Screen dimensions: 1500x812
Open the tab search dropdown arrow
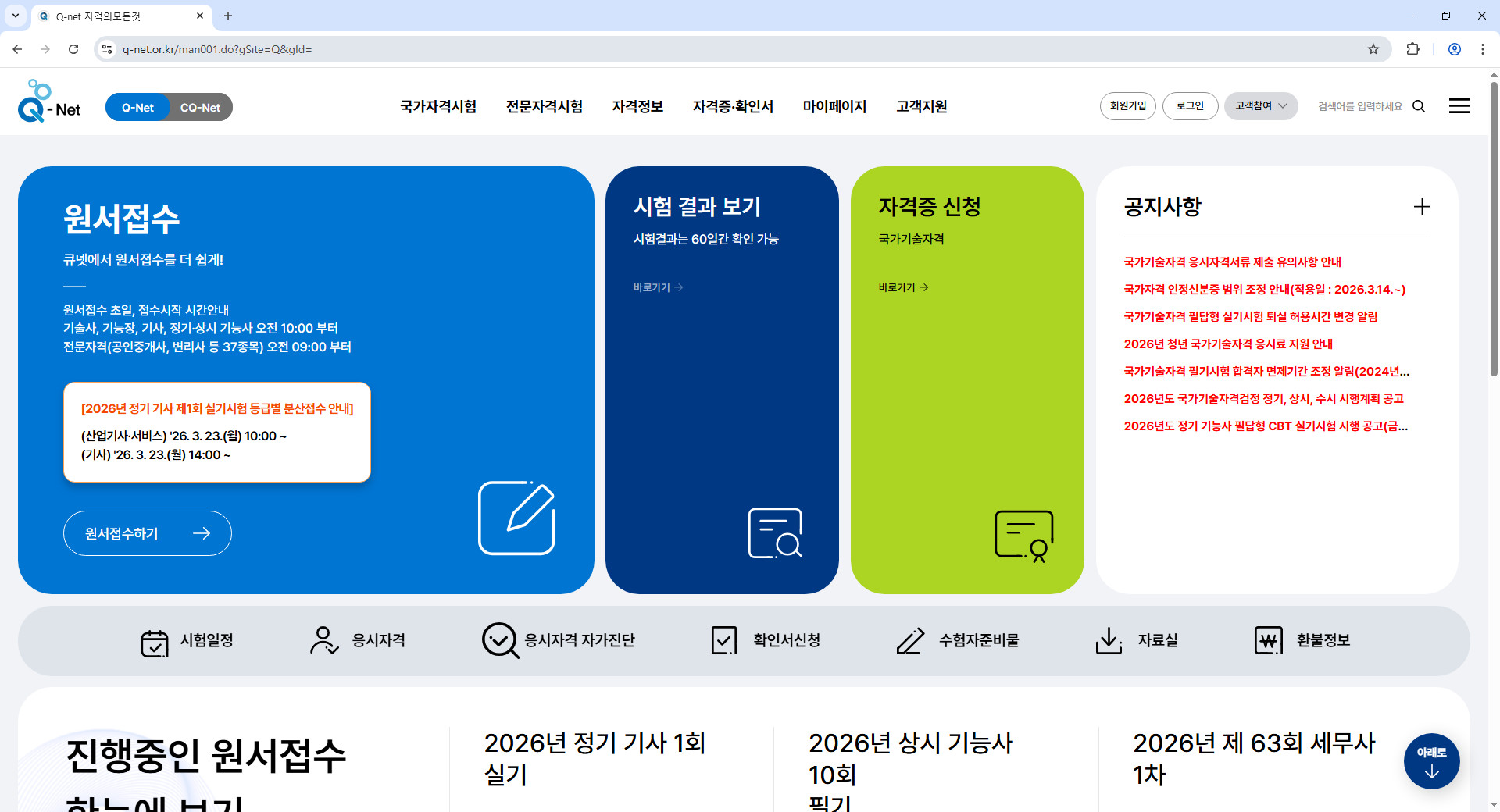tap(16, 16)
